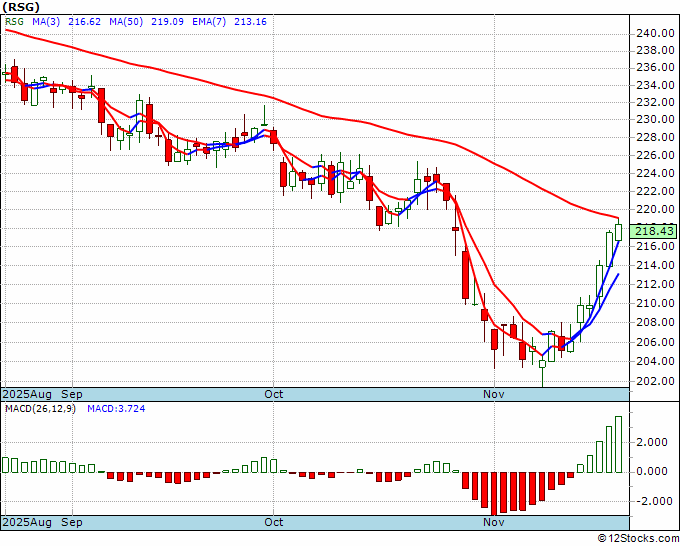Click the RSG legend label
Viewport: 680px width, 546px height.
click(14, 22)
